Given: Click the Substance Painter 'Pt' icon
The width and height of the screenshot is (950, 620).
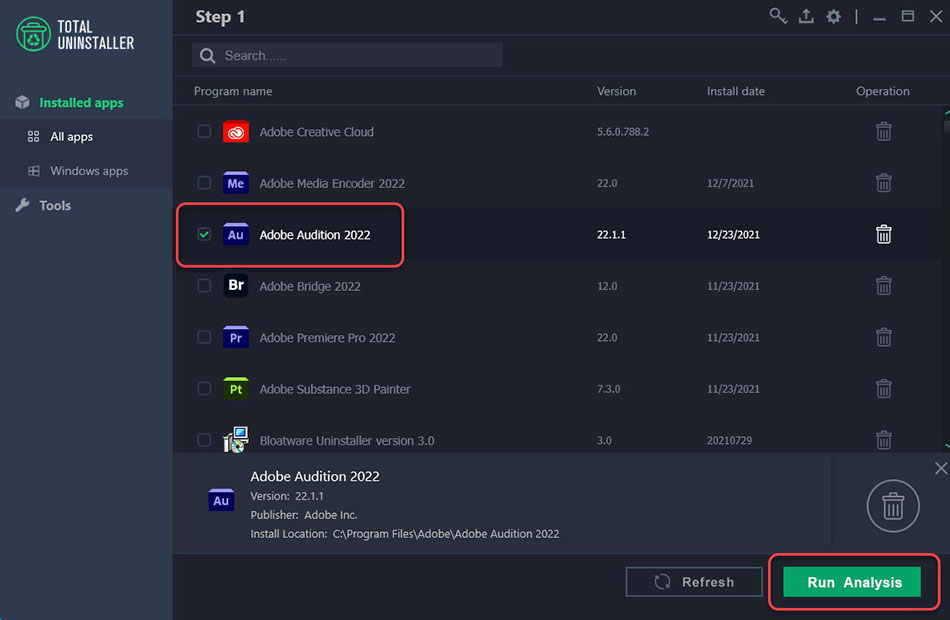Looking at the screenshot, I should tap(236, 388).
